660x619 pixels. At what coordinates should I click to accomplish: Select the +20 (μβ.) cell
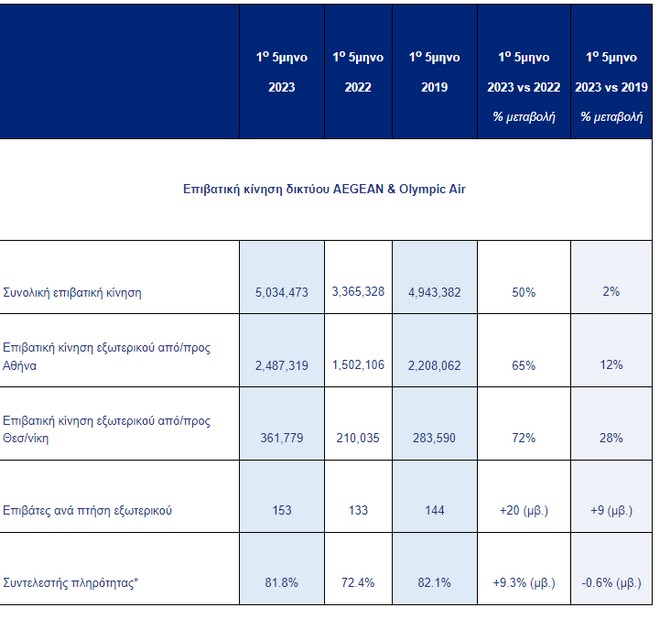(x=523, y=510)
